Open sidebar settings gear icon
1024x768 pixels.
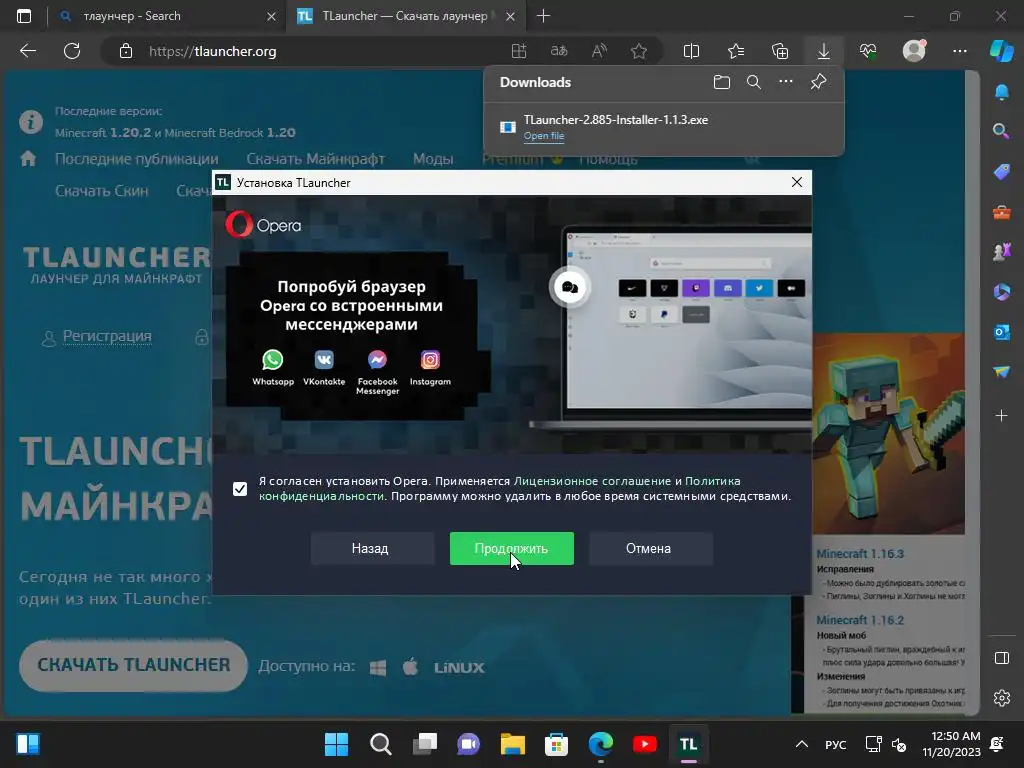[1001, 698]
